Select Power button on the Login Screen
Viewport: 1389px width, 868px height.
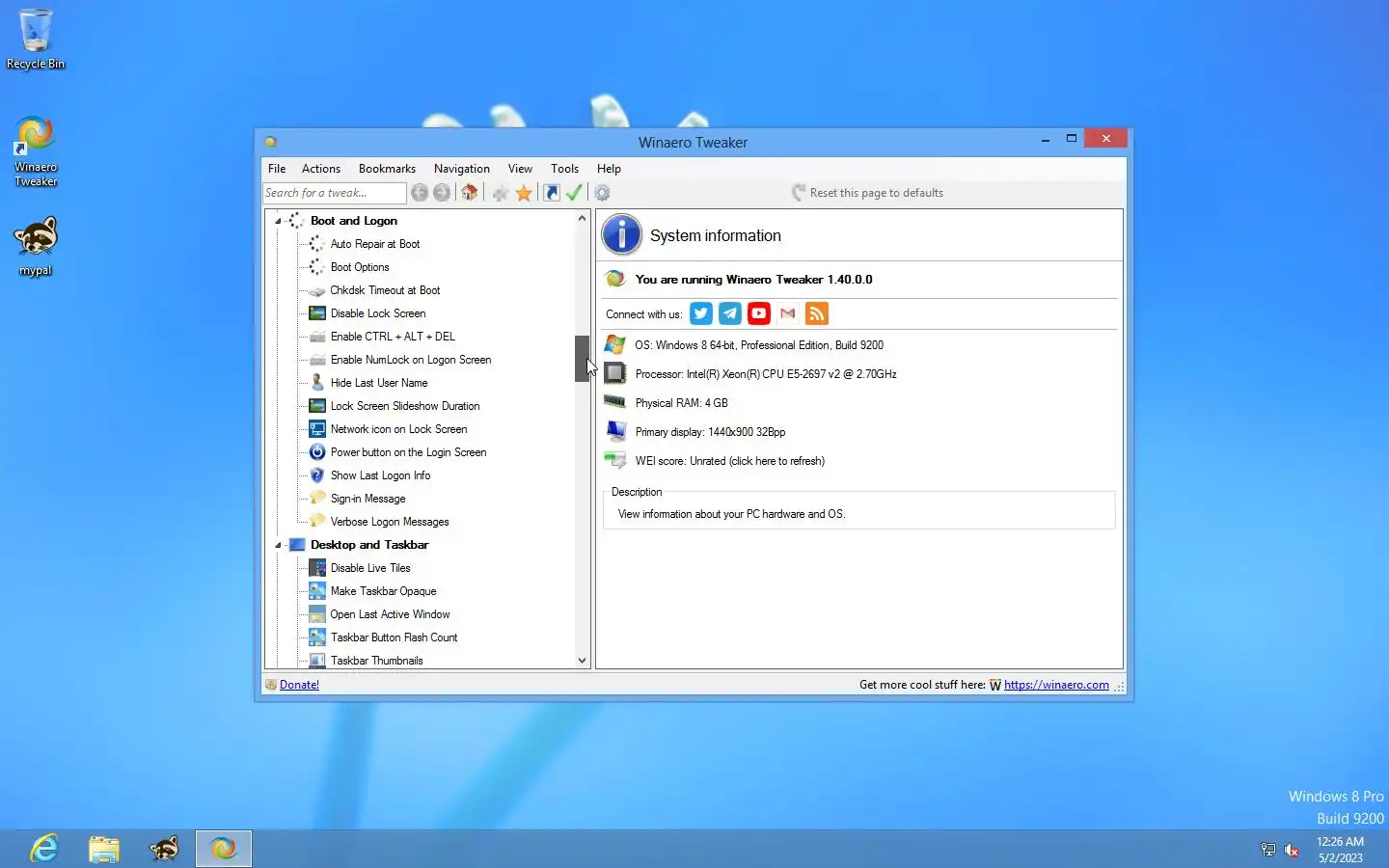(x=408, y=452)
